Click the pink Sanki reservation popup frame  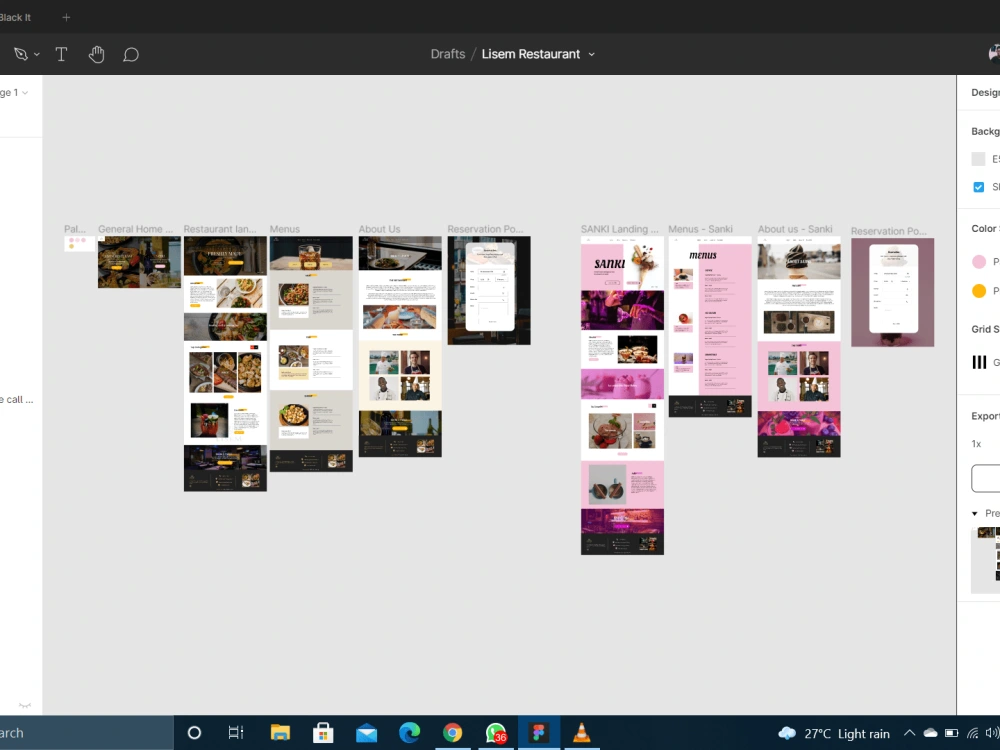(x=892, y=292)
